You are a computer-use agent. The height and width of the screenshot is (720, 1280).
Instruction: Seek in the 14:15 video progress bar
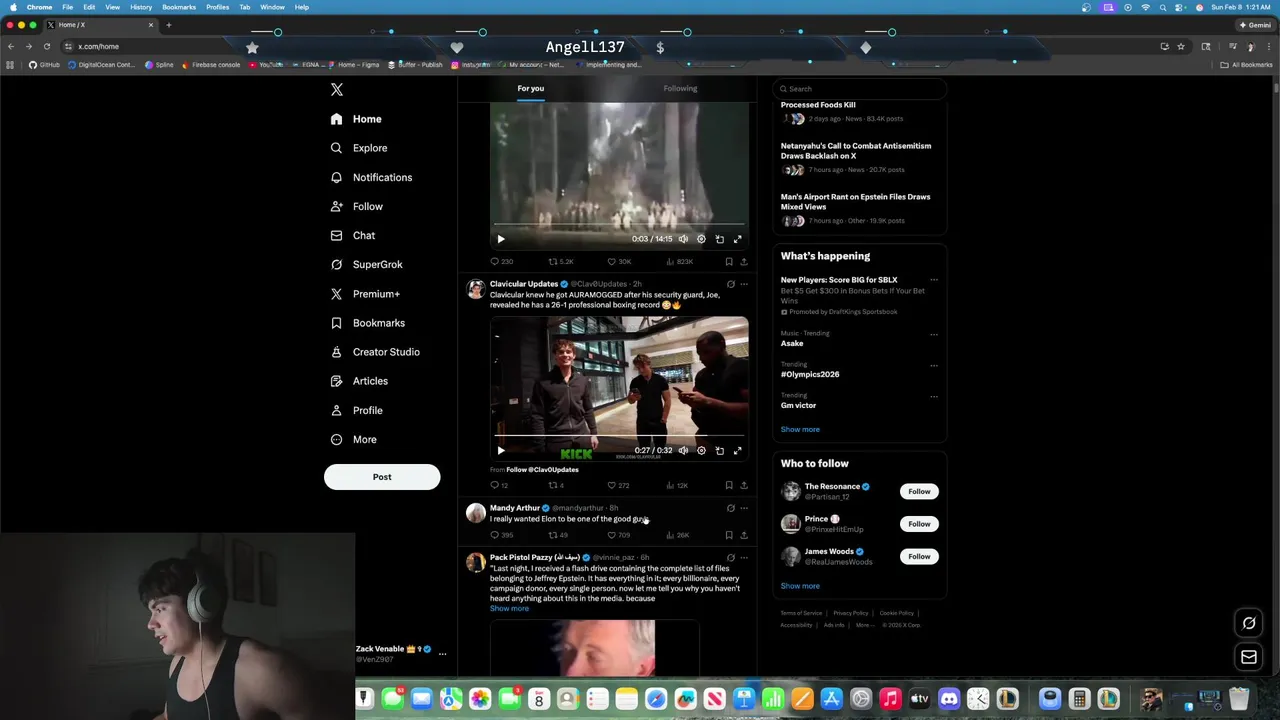[x=619, y=226]
